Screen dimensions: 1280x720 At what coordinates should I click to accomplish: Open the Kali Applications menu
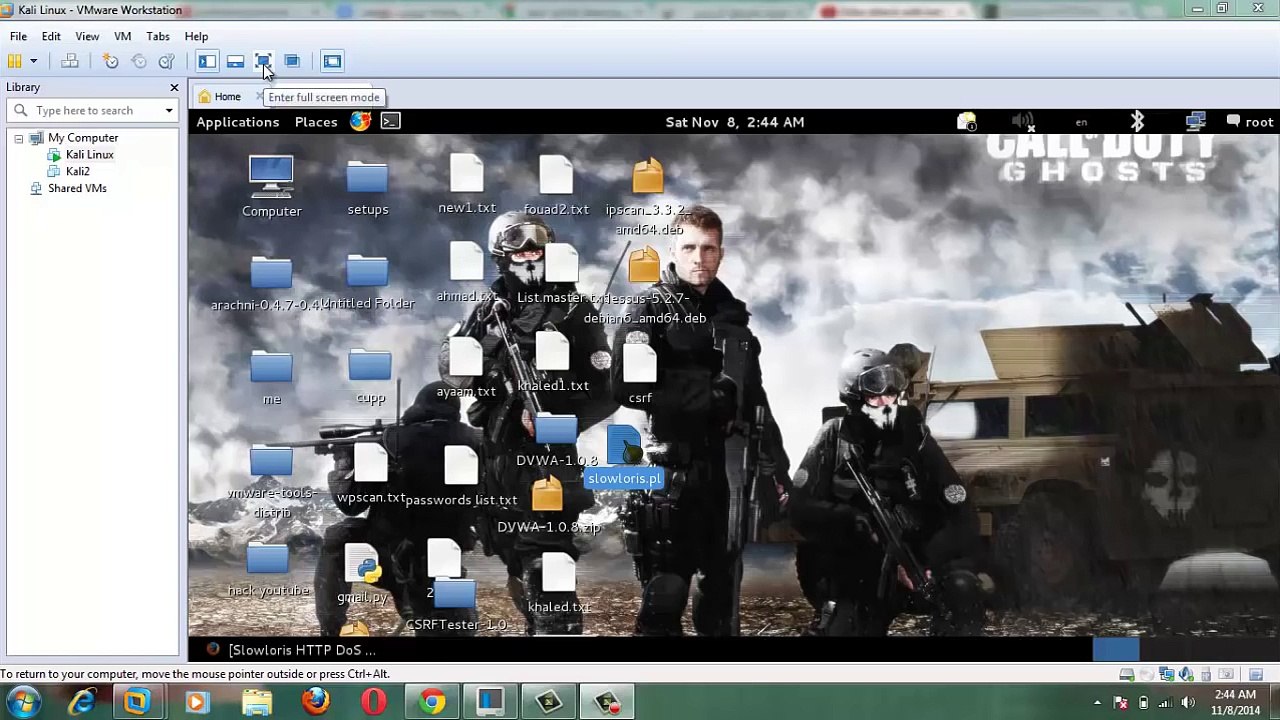pos(238,122)
